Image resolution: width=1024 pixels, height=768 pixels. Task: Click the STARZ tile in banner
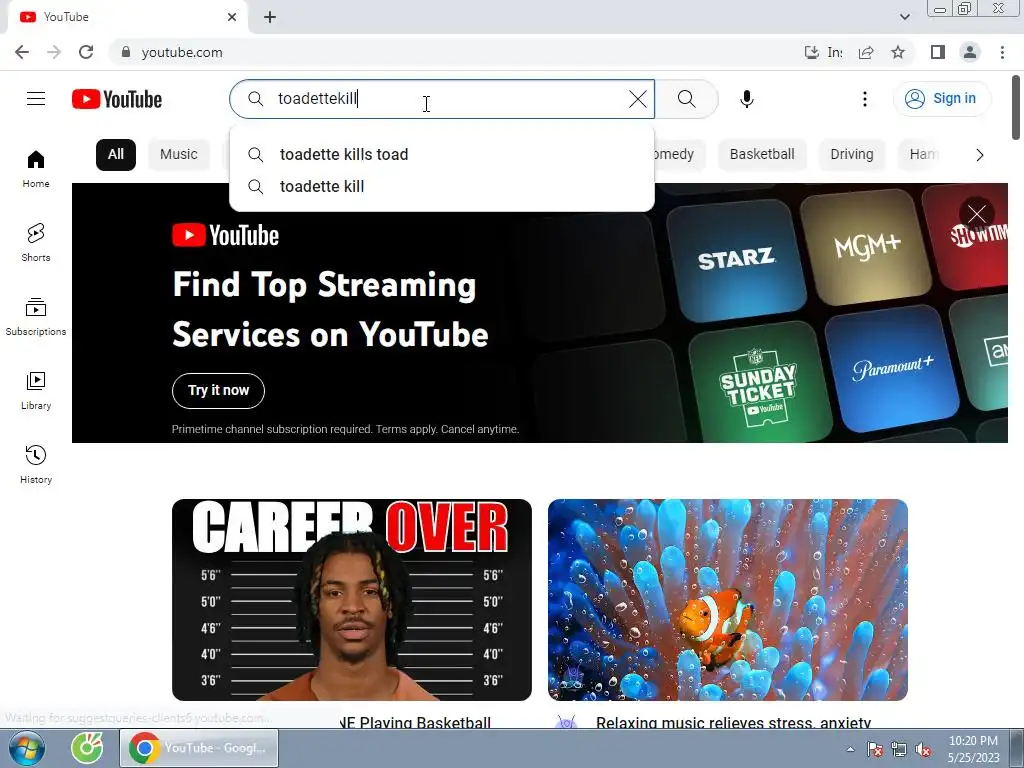736,259
